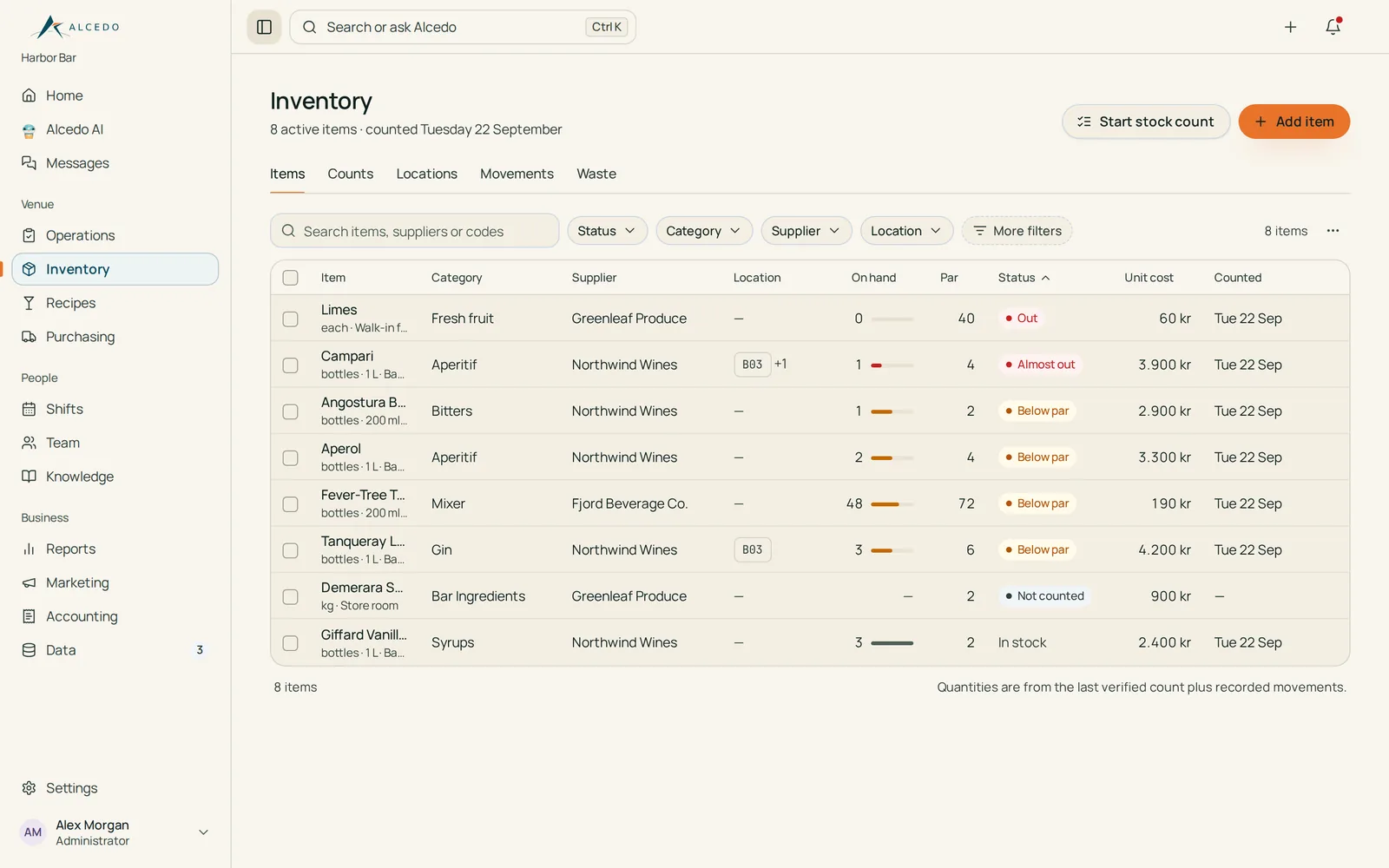Screen dimensions: 1389x868
Task: Open the Category filter dropdown
Action: coord(703,231)
